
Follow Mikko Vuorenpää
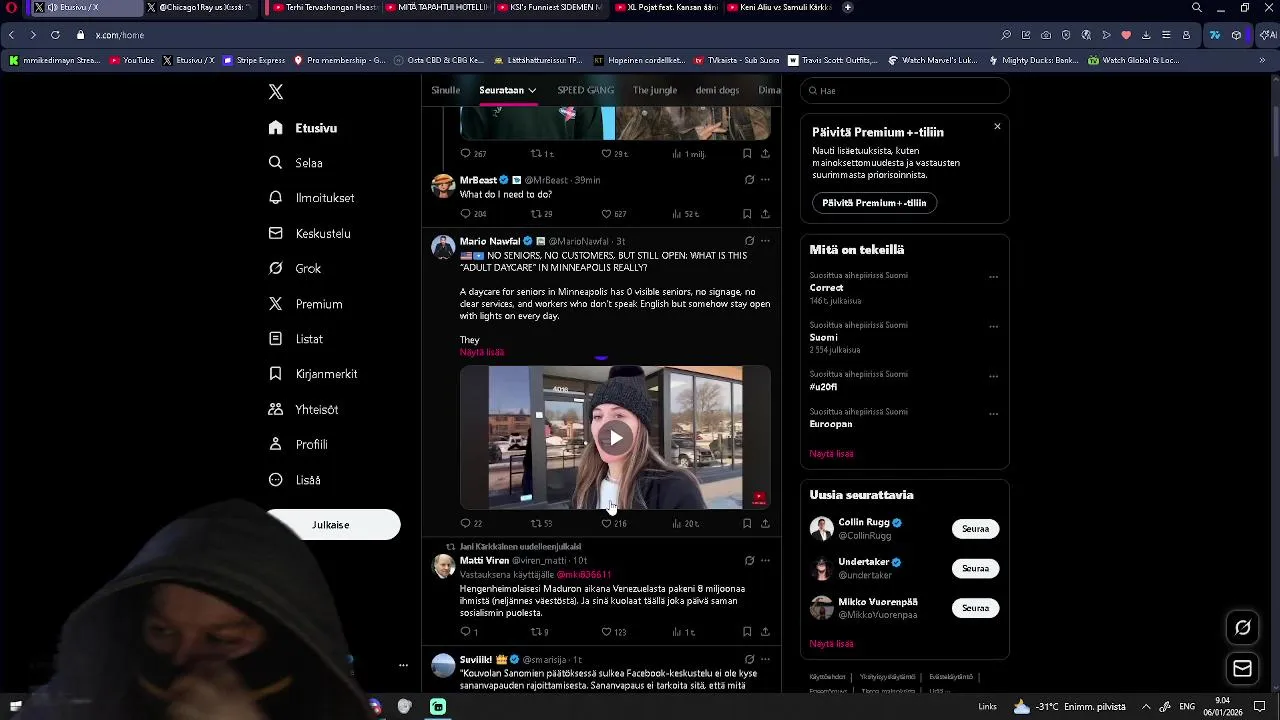pyautogui.click(x=975, y=608)
